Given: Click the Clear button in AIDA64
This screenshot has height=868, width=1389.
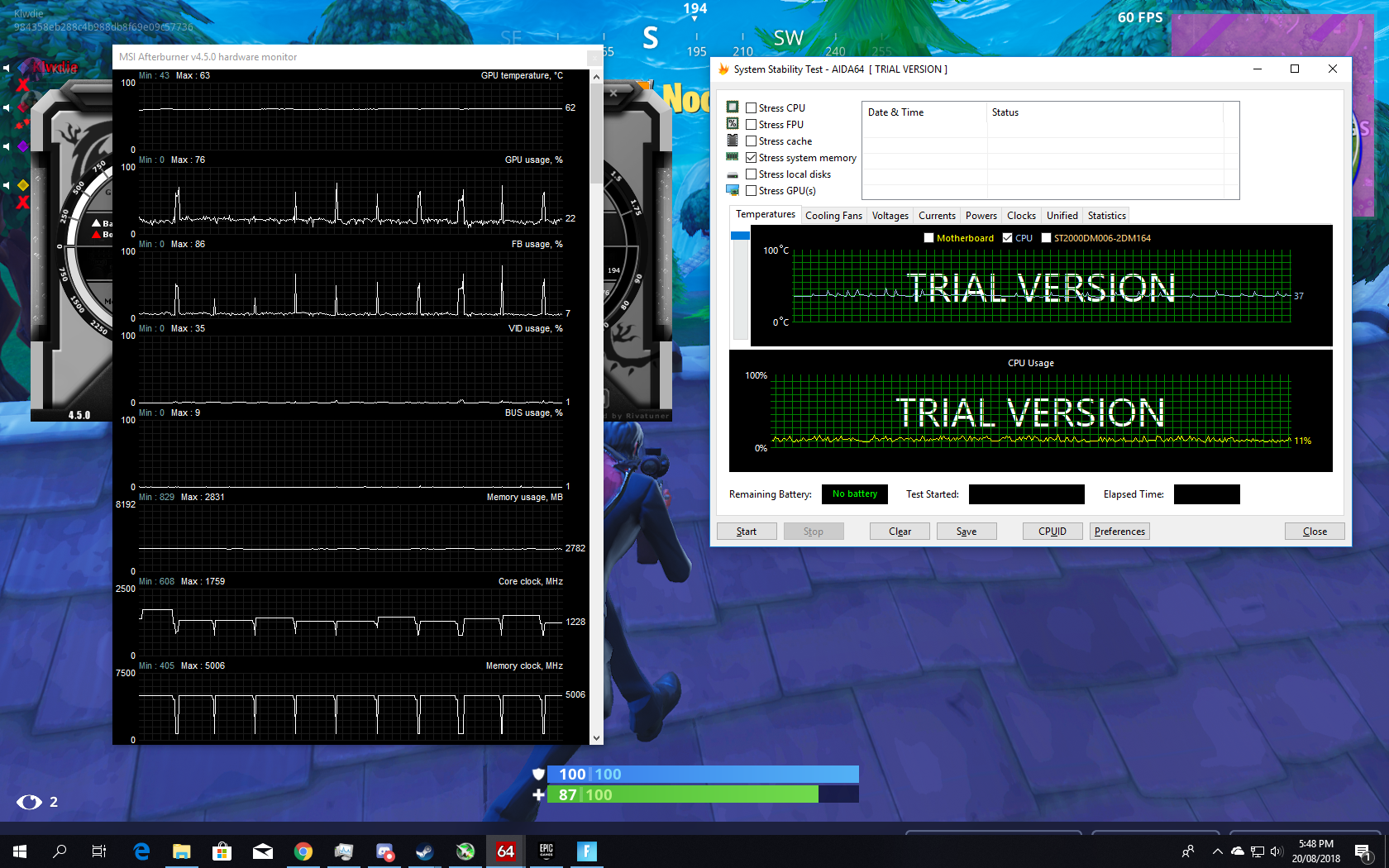Looking at the screenshot, I should 900,532.
